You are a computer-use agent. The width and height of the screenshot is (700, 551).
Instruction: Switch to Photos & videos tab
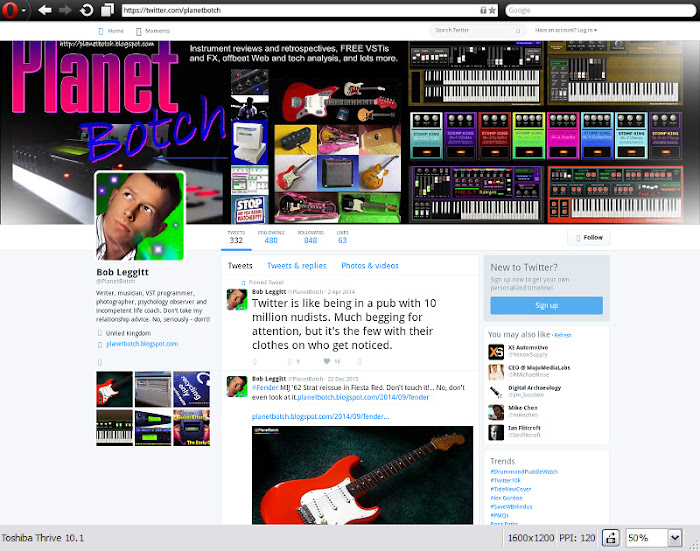370,266
